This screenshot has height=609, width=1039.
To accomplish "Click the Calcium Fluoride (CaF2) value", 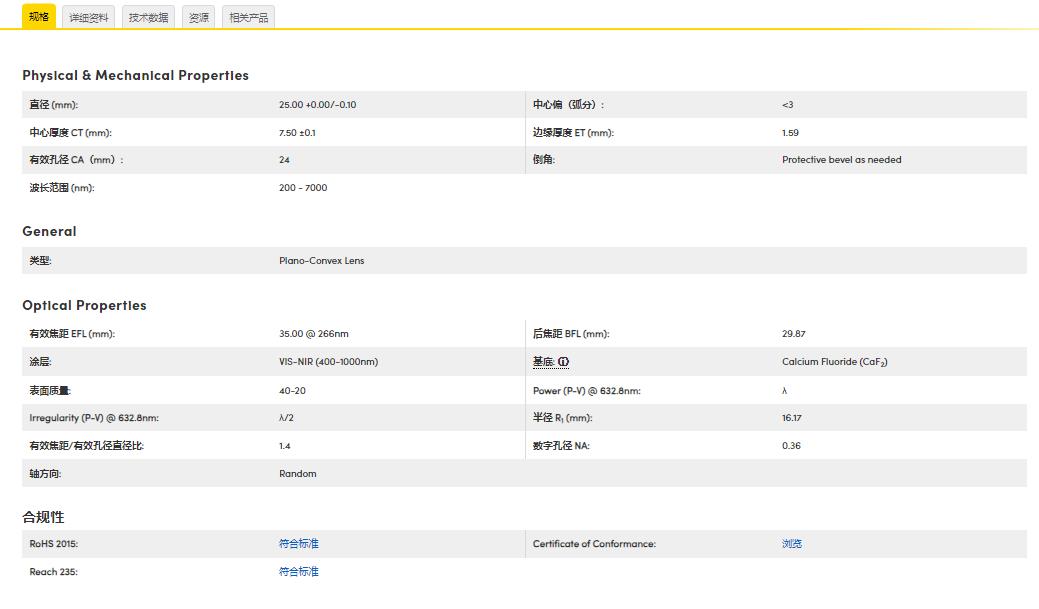I will tap(834, 362).
